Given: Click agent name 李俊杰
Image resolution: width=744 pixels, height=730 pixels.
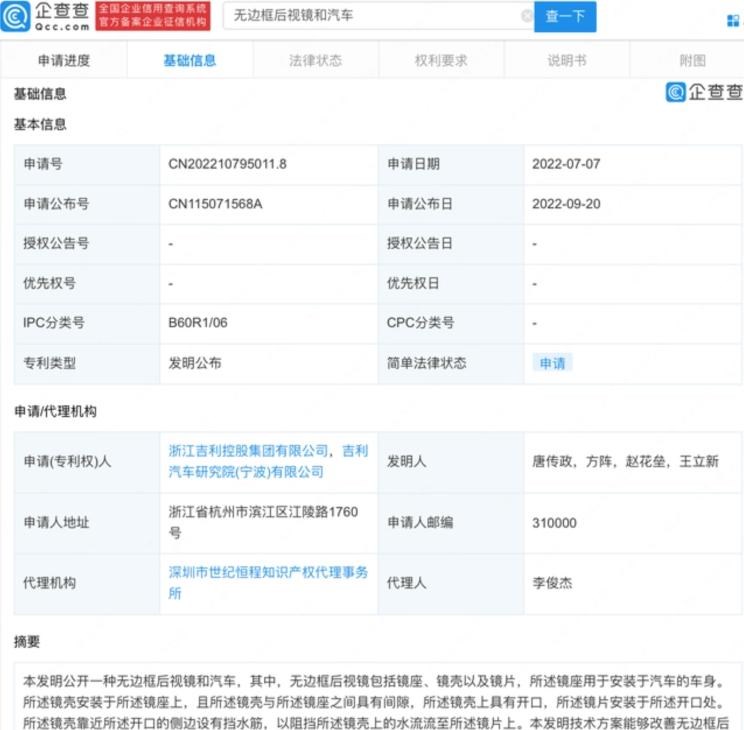Looking at the screenshot, I should (x=552, y=582).
